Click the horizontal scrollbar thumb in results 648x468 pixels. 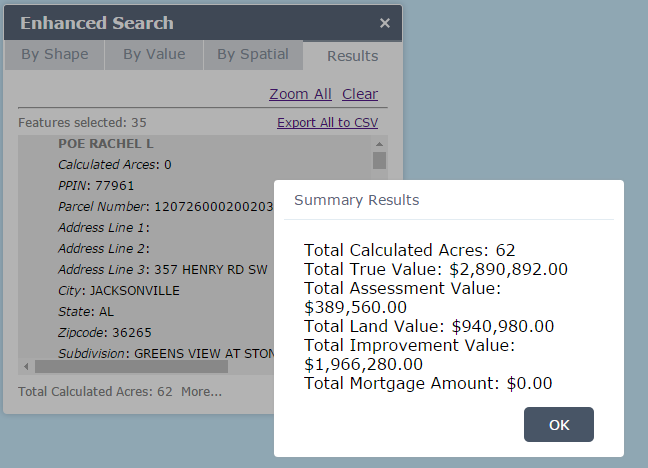click(x=130, y=367)
